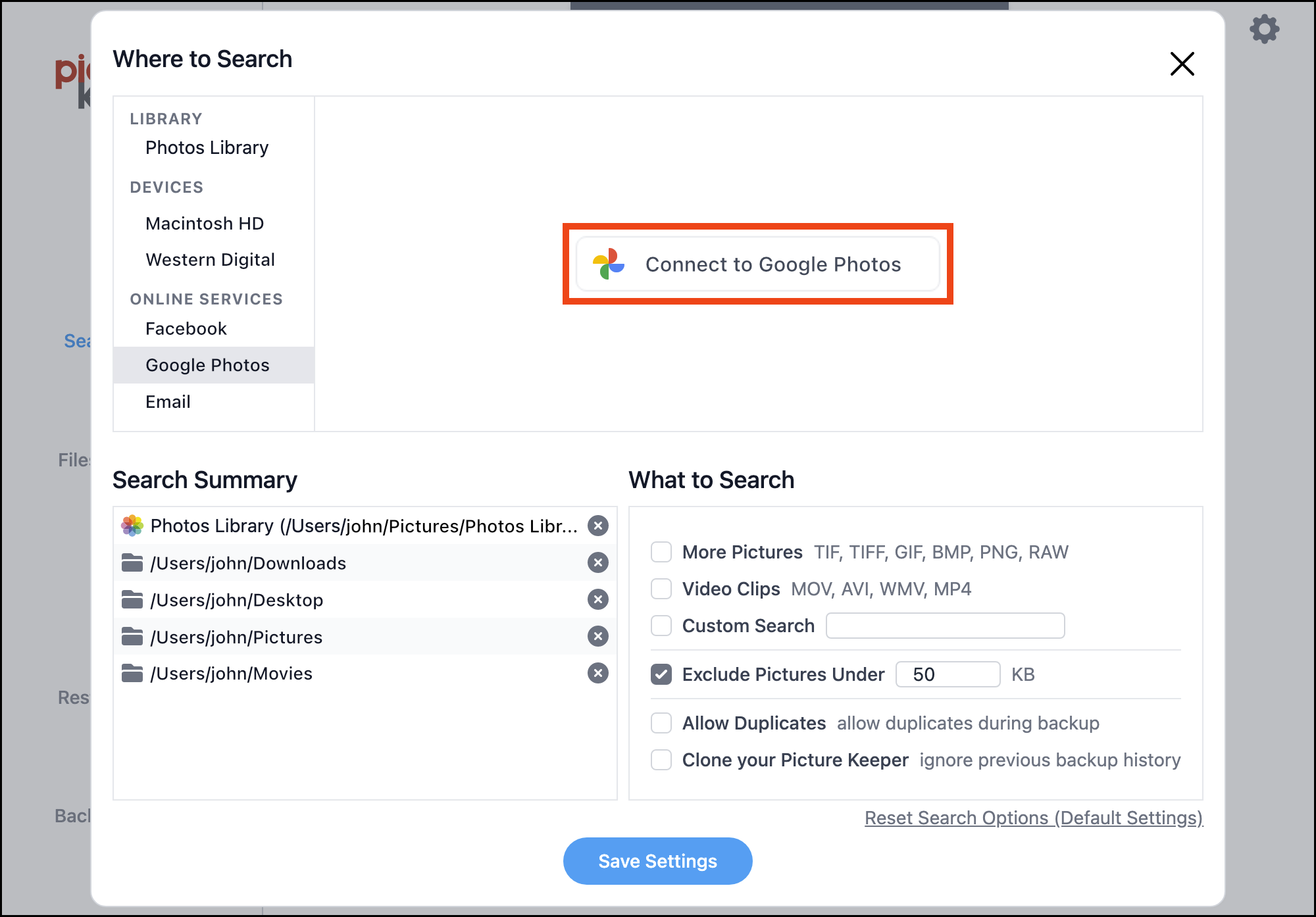Viewport: 1316px width, 917px height.
Task: Remove /Users/john/Pictures from search summary
Action: point(597,636)
